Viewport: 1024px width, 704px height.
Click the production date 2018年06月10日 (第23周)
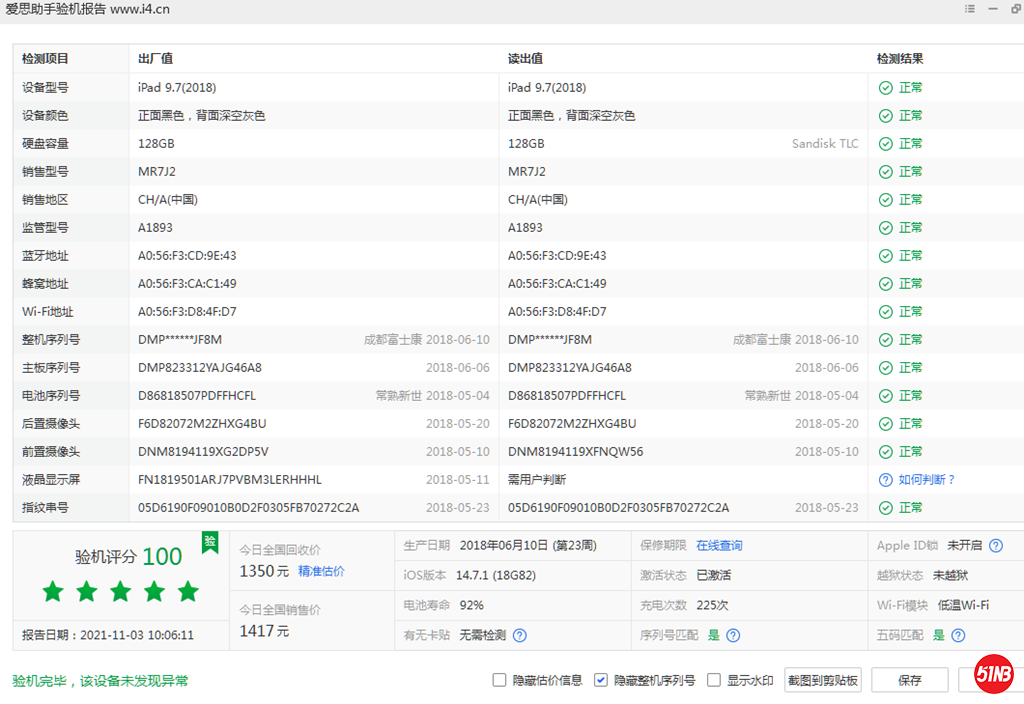click(x=528, y=545)
